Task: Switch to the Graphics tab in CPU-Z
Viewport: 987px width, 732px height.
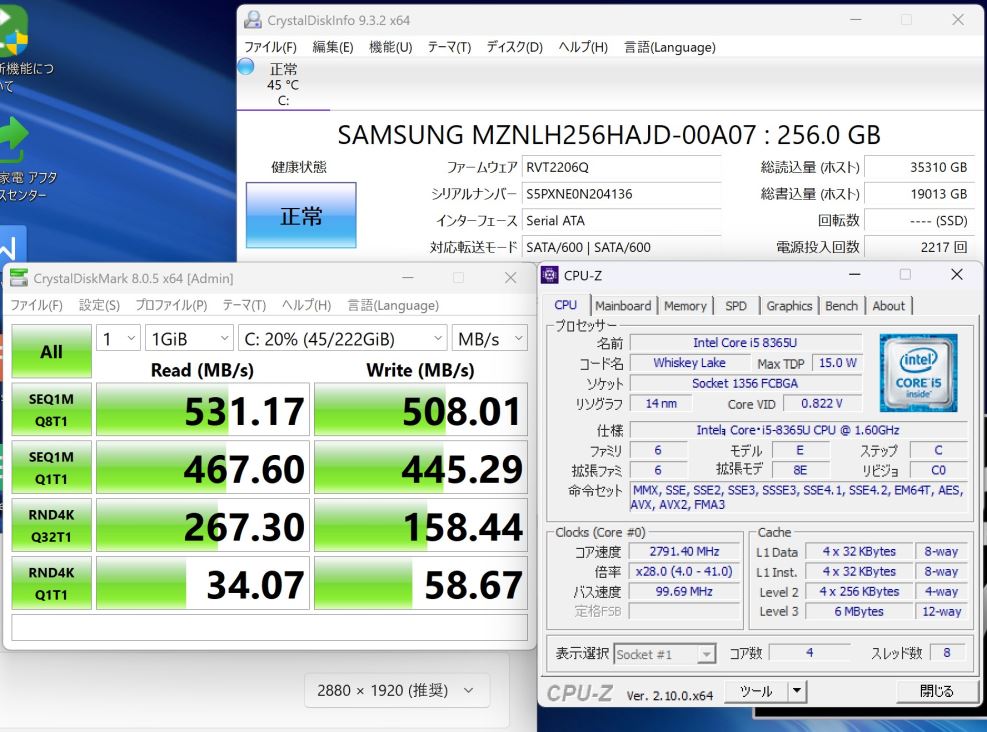Action: (x=789, y=306)
